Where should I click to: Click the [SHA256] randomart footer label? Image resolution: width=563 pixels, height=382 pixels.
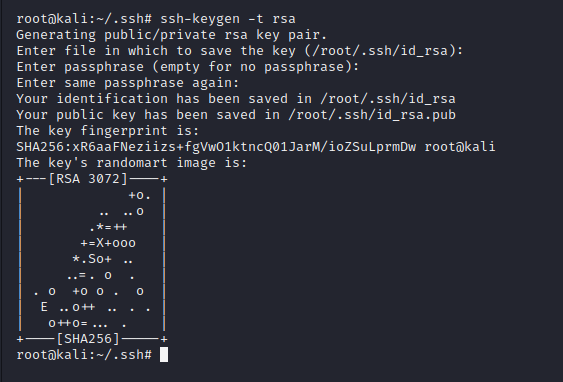(88, 339)
